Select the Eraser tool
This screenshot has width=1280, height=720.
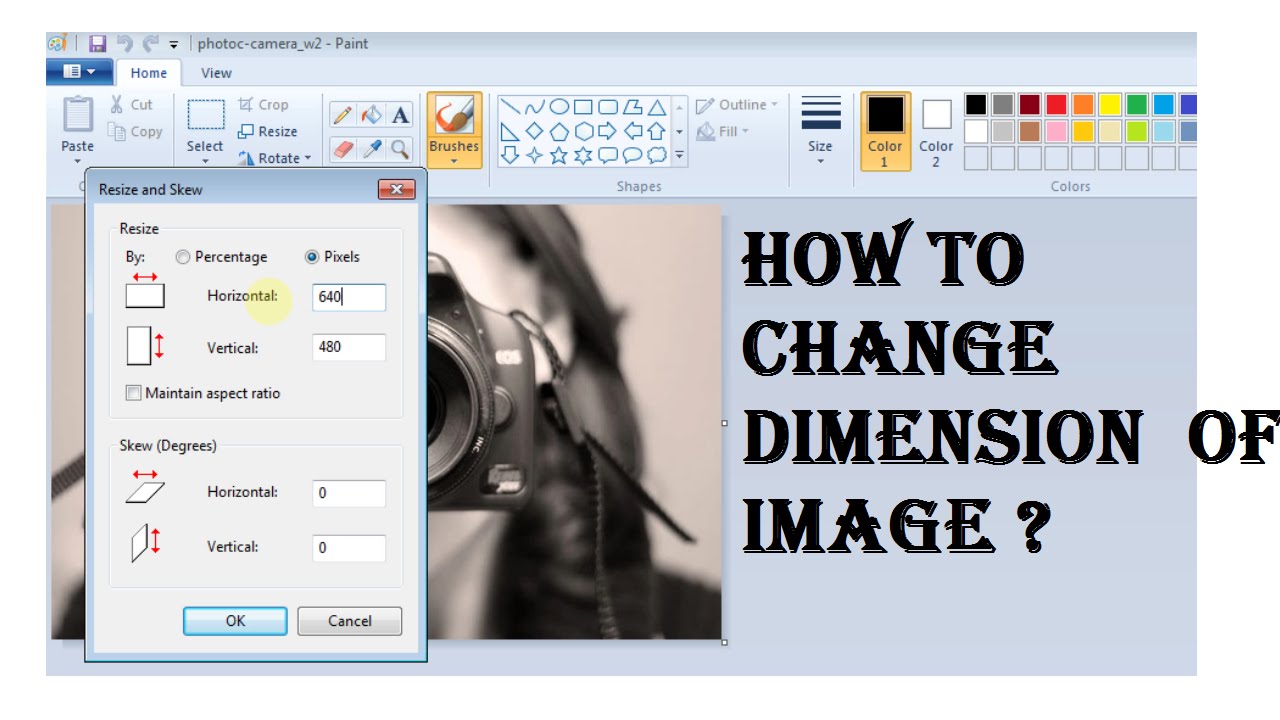tap(342, 149)
